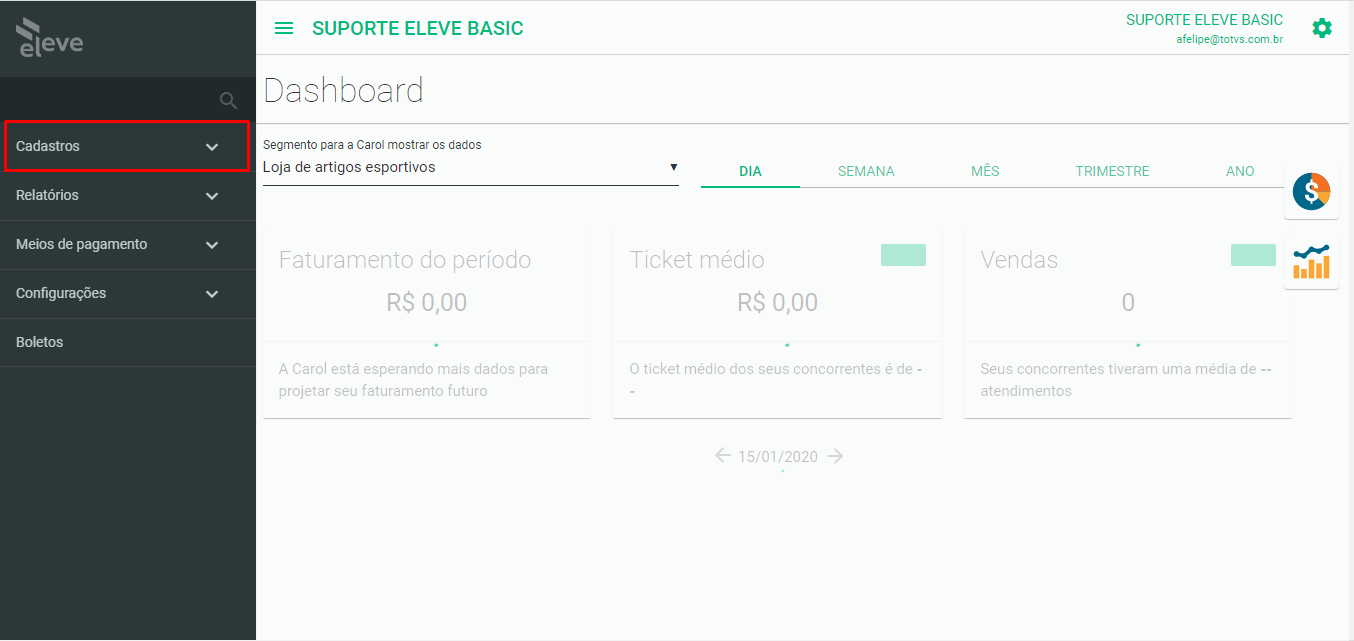
Task: Go to next date with right arrow
Action: click(x=835, y=456)
